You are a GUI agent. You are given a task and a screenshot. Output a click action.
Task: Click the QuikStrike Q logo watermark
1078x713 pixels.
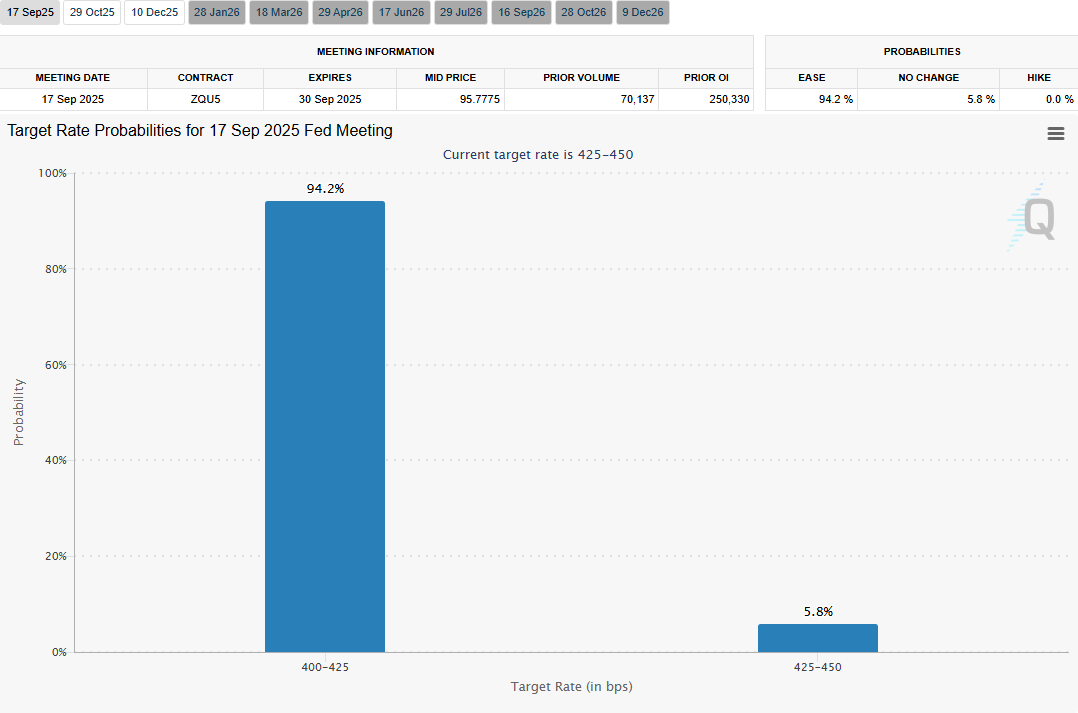(1031, 218)
